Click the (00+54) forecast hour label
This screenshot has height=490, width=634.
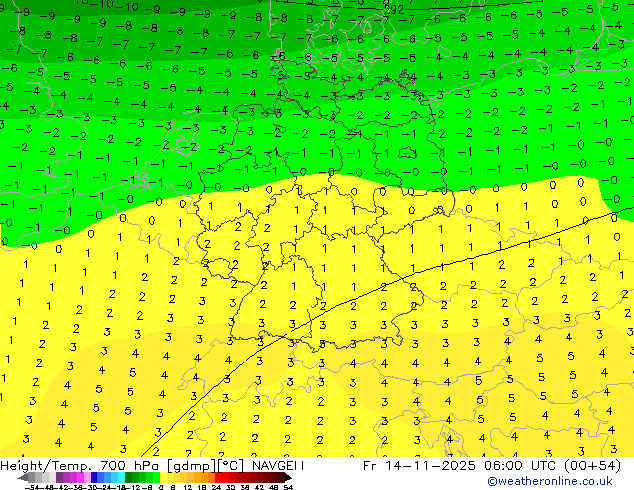click(594, 466)
